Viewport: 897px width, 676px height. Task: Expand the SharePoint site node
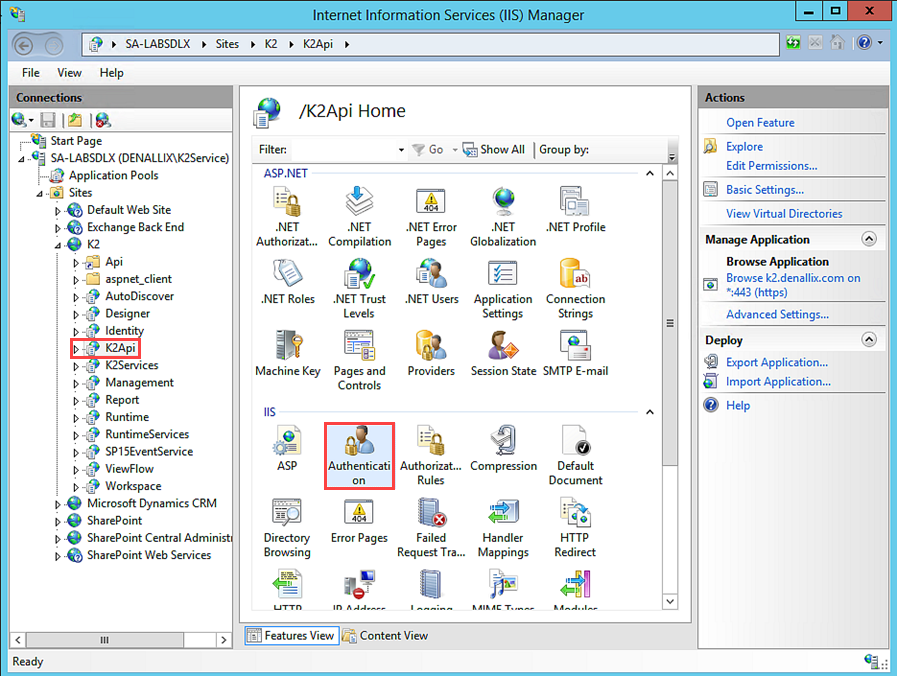pyautogui.click(x=58, y=522)
